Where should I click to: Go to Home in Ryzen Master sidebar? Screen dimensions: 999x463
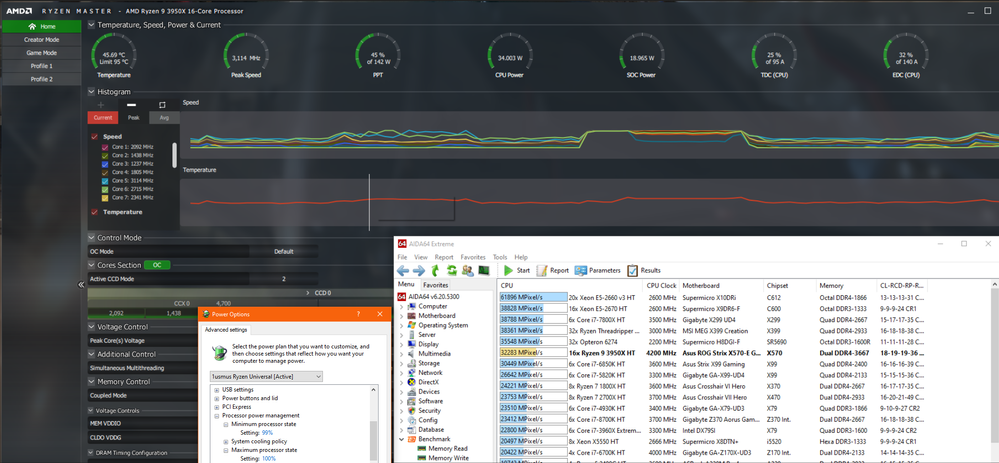[x=41, y=26]
